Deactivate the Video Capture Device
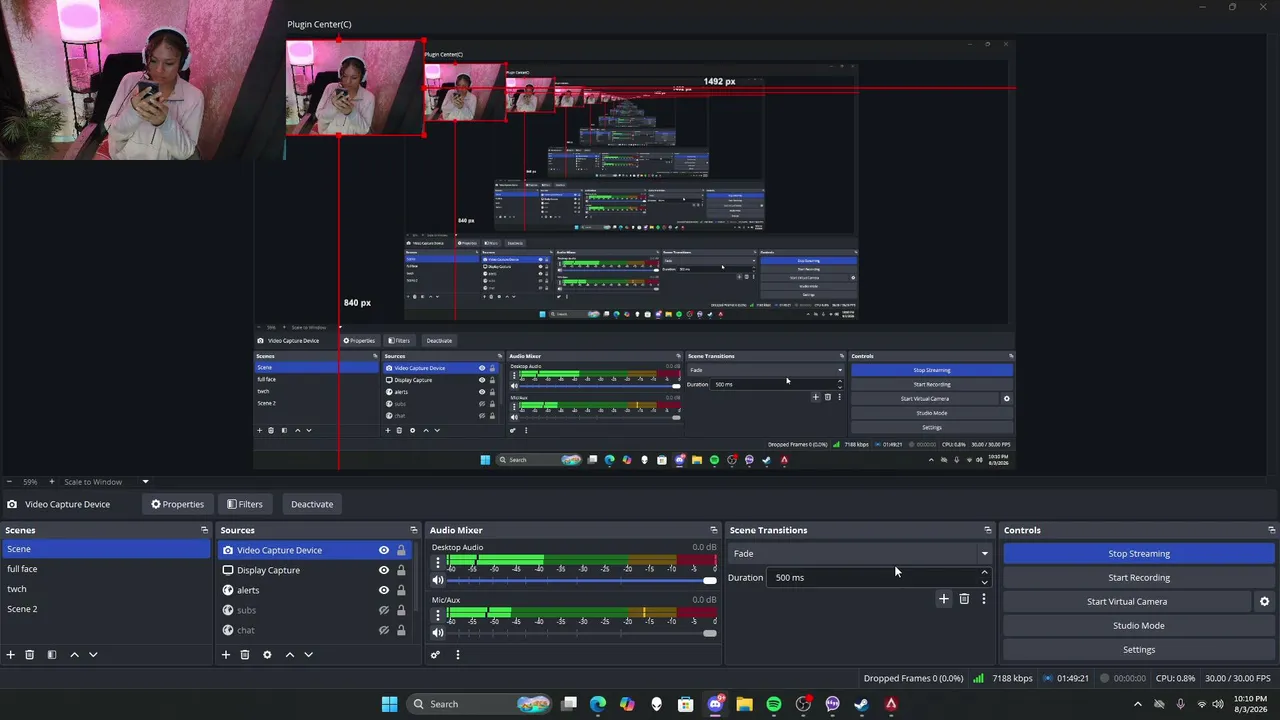Image resolution: width=1280 pixels, height=720 pixels. [312, 504]
